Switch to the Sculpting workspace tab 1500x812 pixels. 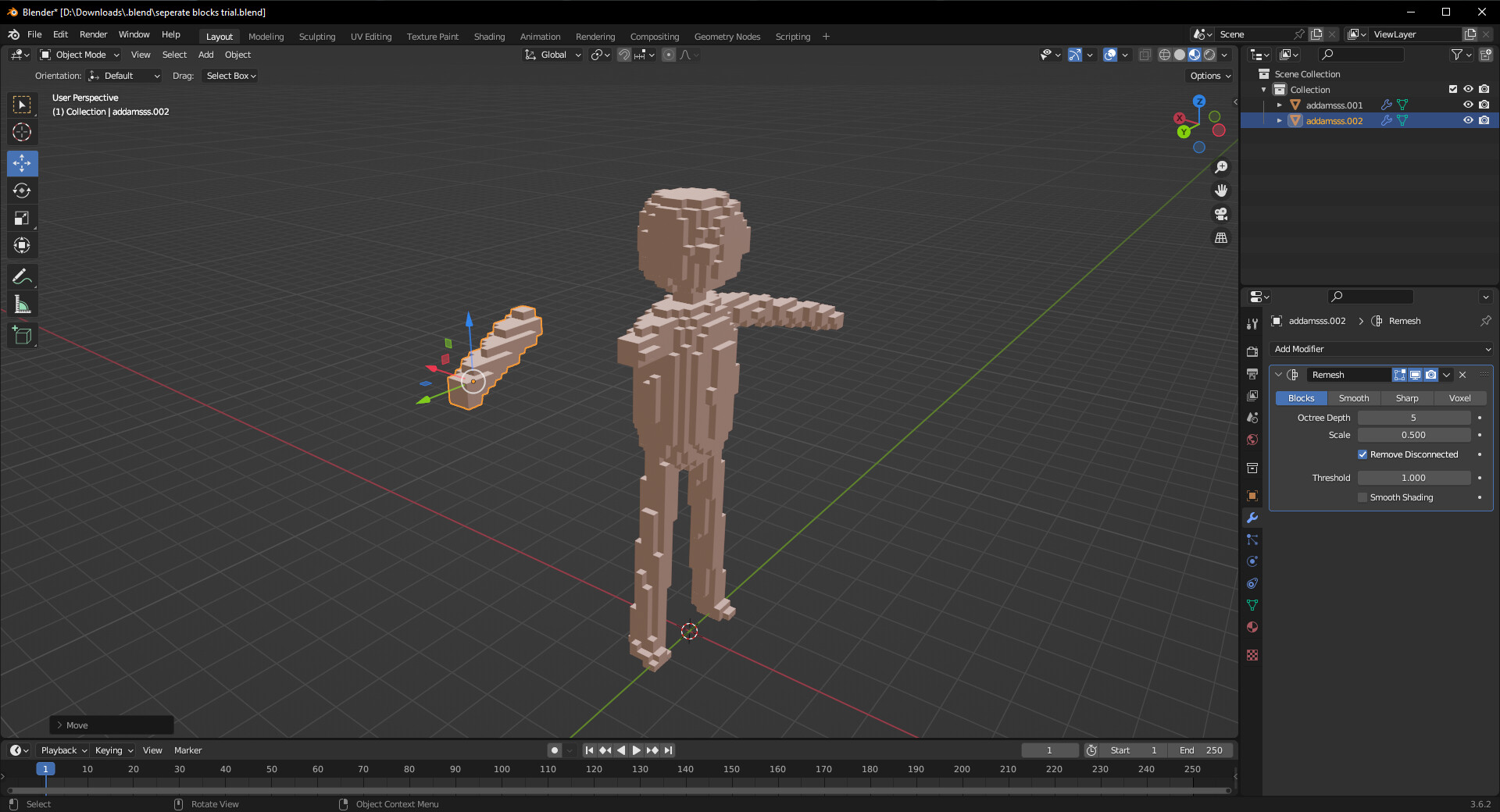point(317,37)
